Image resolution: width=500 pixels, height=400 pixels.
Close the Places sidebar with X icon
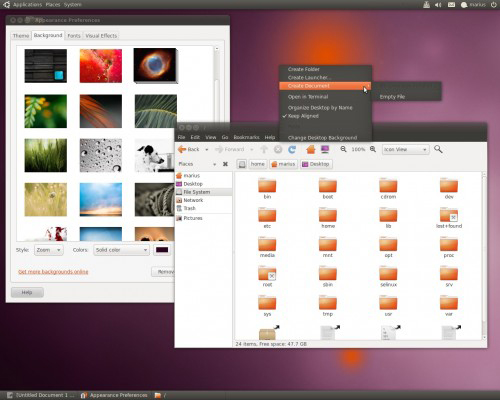[225, 164]
